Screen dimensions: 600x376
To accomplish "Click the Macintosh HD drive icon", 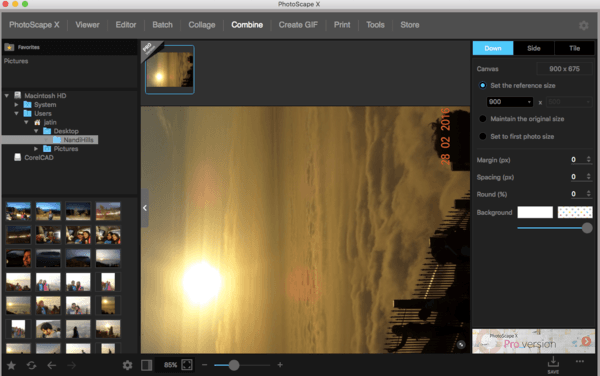I will coord(18,95).
